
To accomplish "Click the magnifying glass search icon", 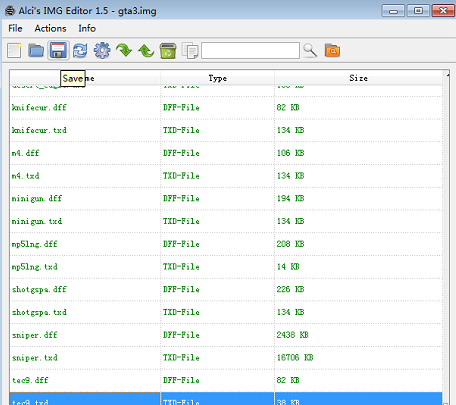I will click(310, 51).
